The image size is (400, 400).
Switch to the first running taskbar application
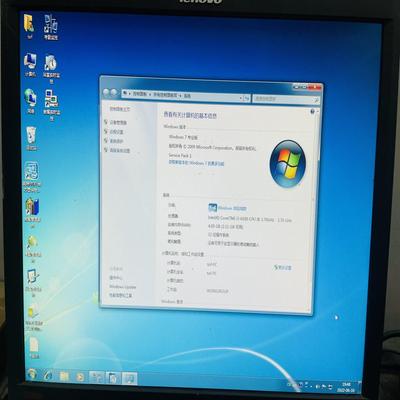[97, 378]
